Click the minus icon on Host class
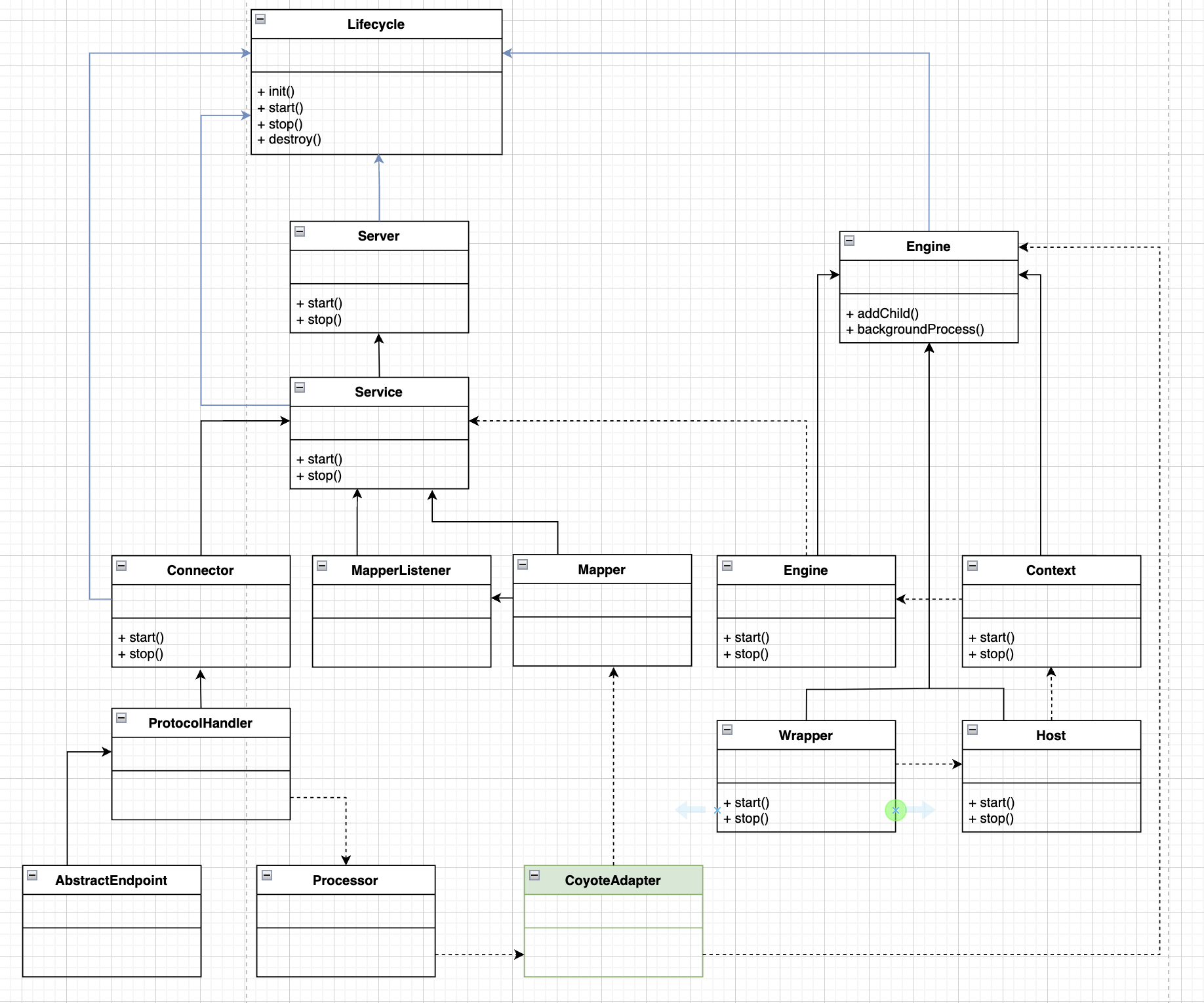The image size is (1204, 1003). pyautogui.click(x=973, y=730)
